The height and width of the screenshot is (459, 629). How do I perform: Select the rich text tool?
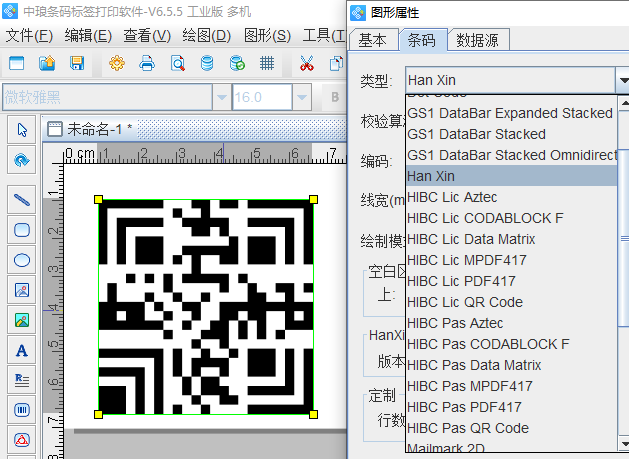(x=22, y=380)
